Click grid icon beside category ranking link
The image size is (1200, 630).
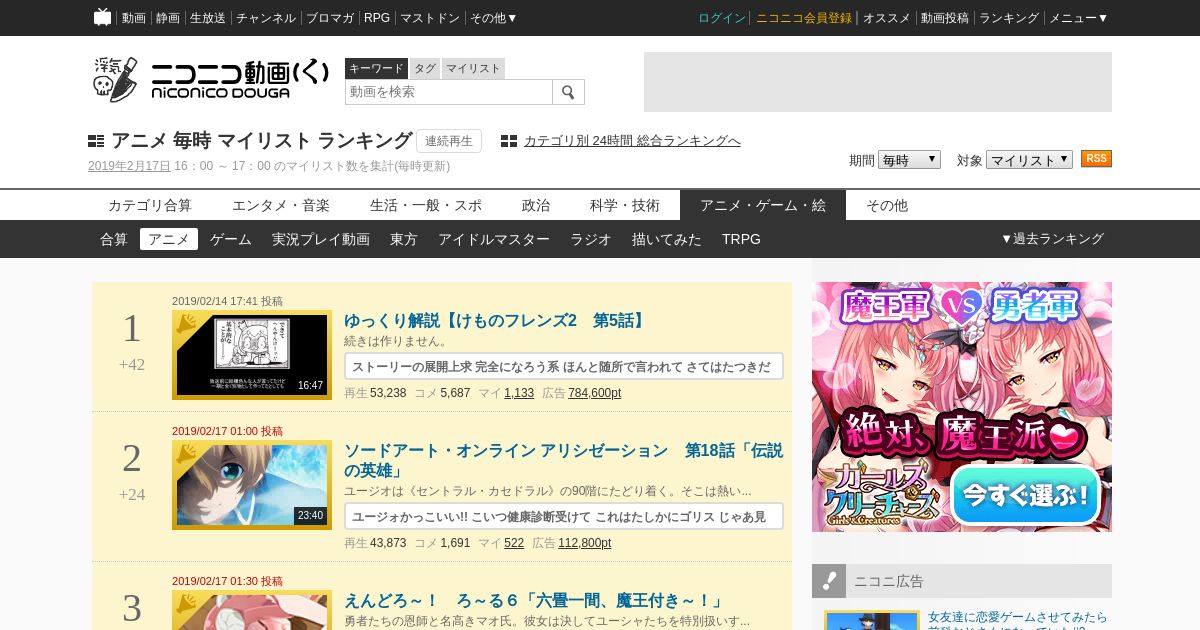click(x=509, y=141)
